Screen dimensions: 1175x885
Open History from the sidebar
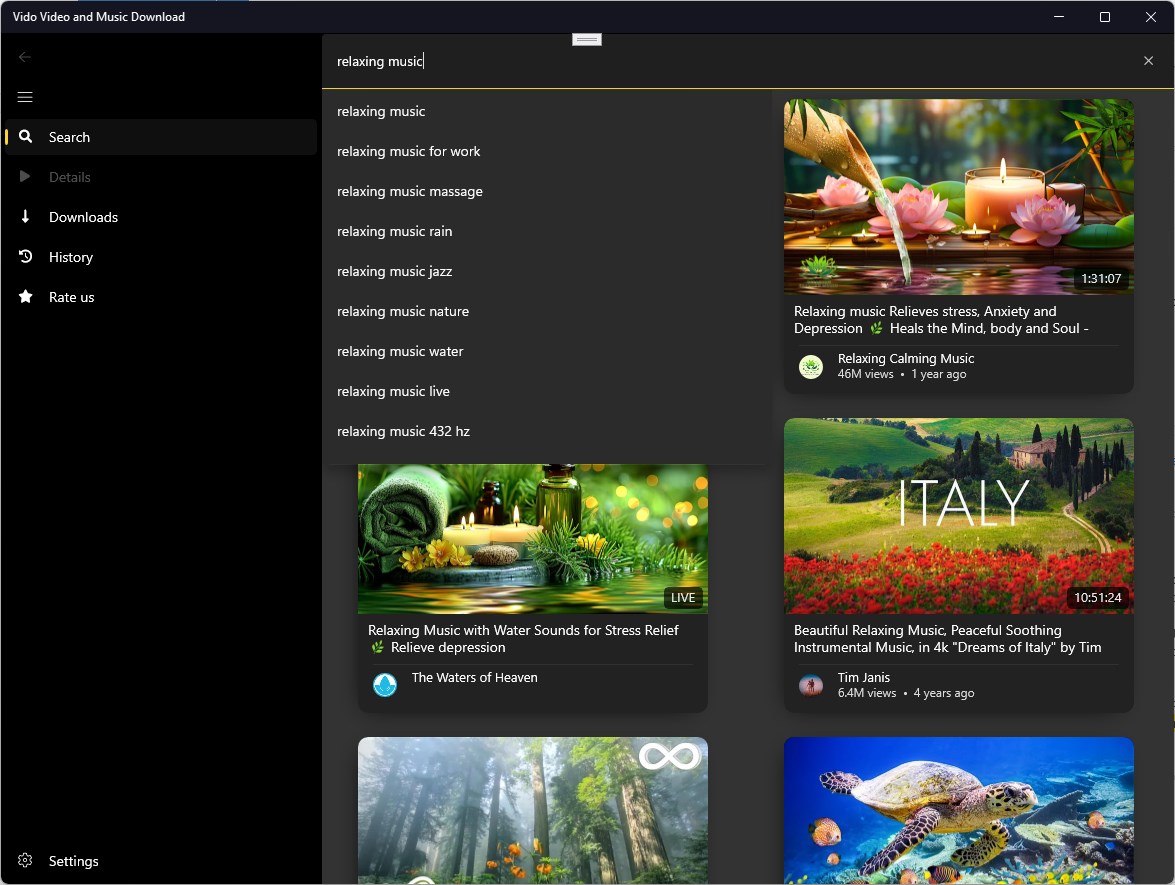[x=70, y=257]
